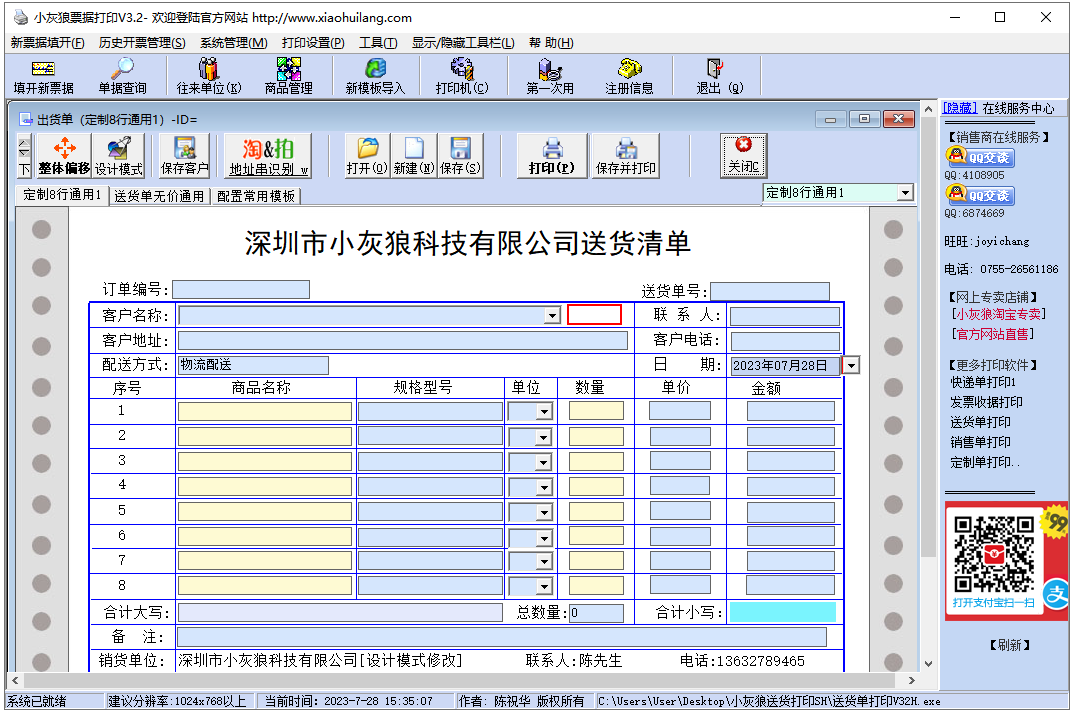This screenshot has height=713, width=1073.
Task: Click 快递单打印 link
Action: (x=983, y=382)
